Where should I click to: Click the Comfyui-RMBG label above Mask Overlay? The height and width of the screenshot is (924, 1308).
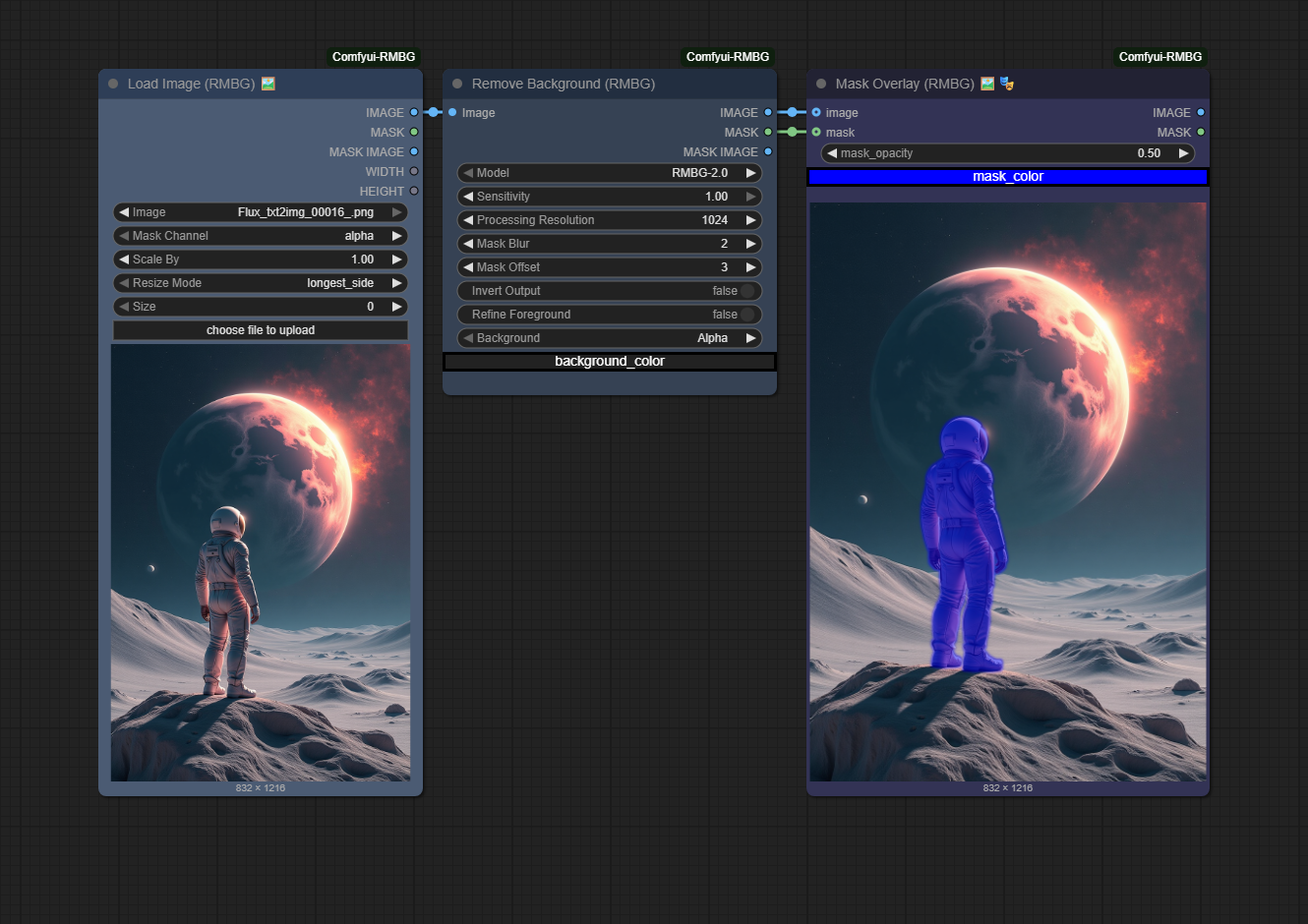[x=1159, y=56]
